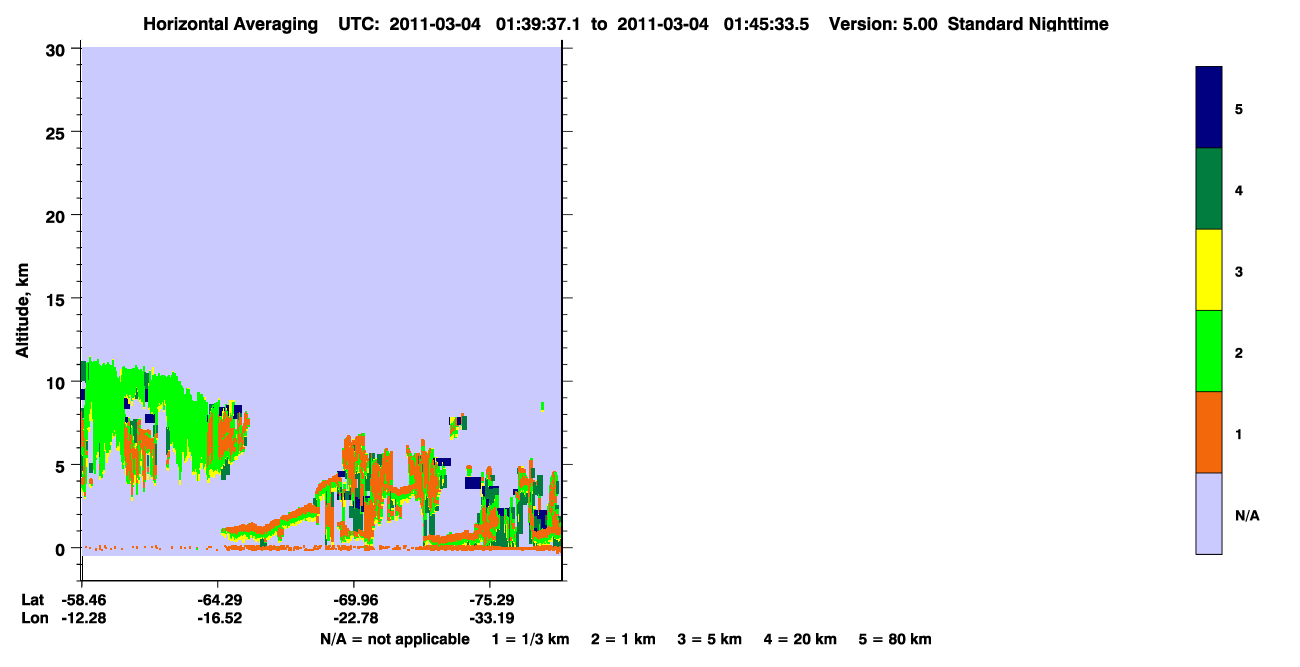Click the '4 = 20 km' legend text
The height and width of the screenshot is (667, 1300).
(x=800, y=639)
